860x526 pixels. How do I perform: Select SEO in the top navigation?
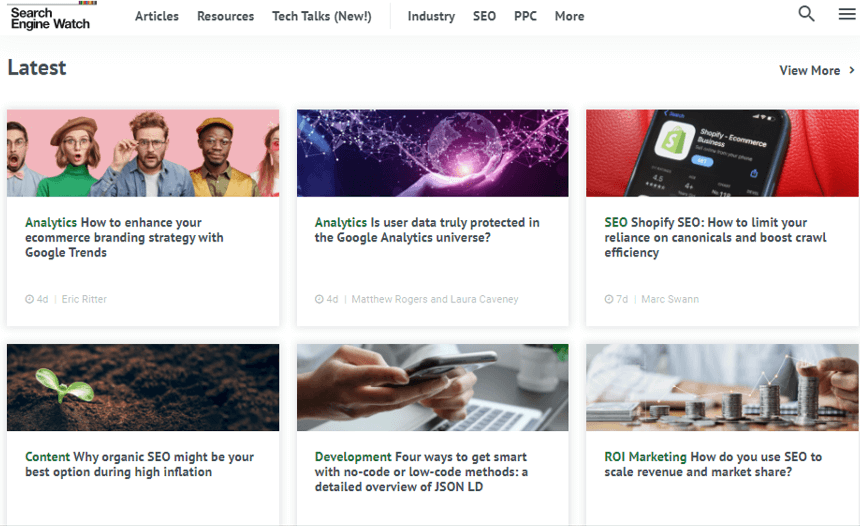(484, 16)
